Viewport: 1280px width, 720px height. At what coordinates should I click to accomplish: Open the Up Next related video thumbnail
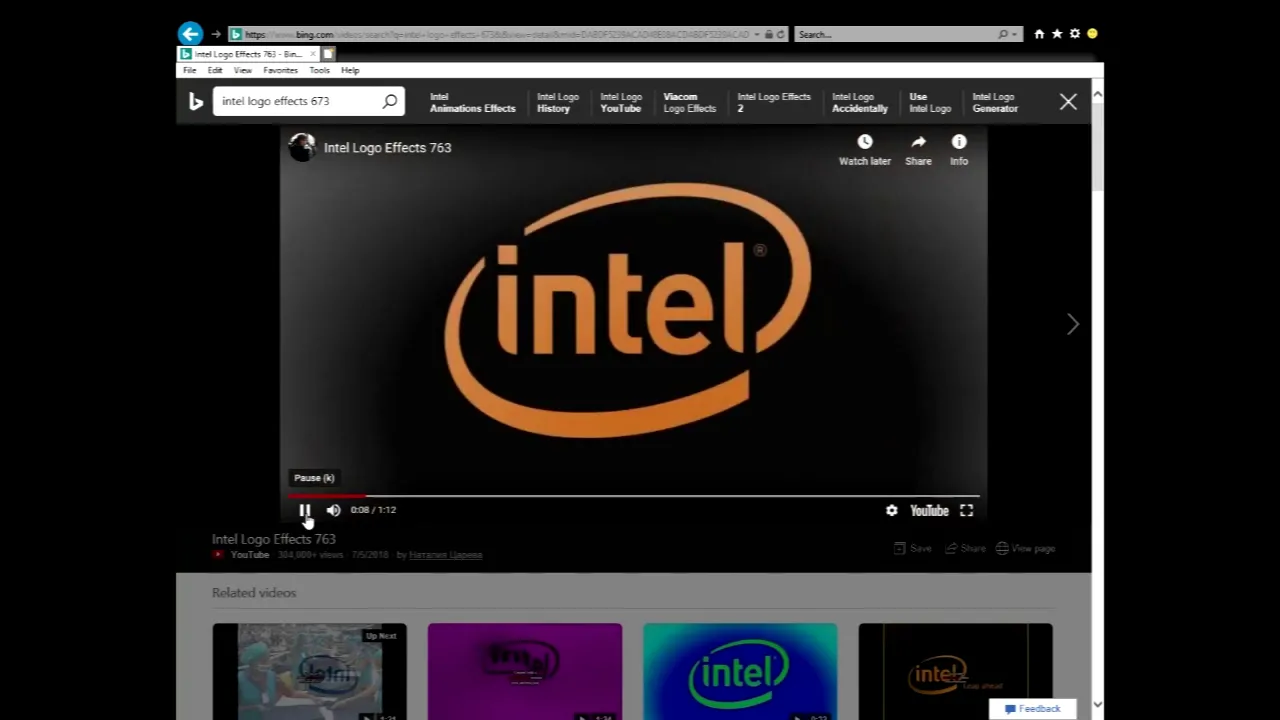309,671
